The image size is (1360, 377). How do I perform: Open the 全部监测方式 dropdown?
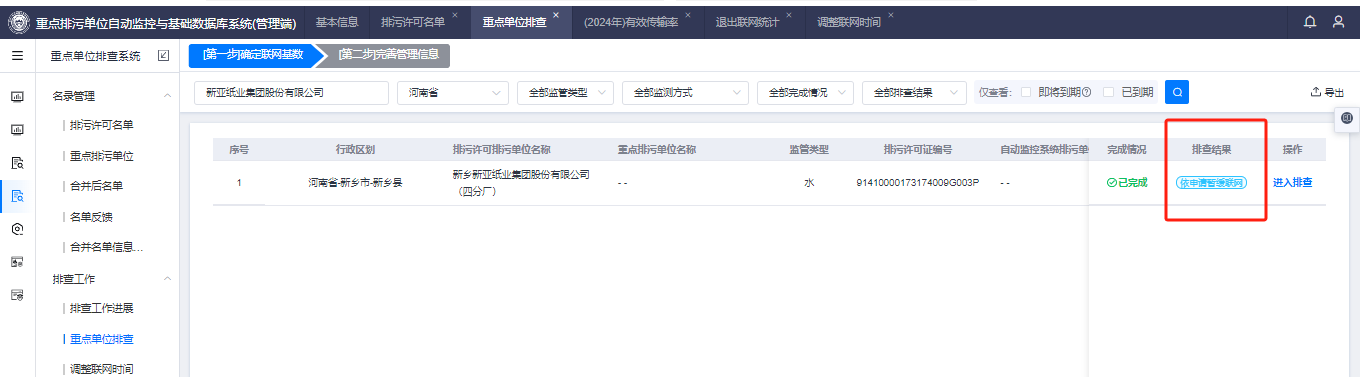[685, 92]
